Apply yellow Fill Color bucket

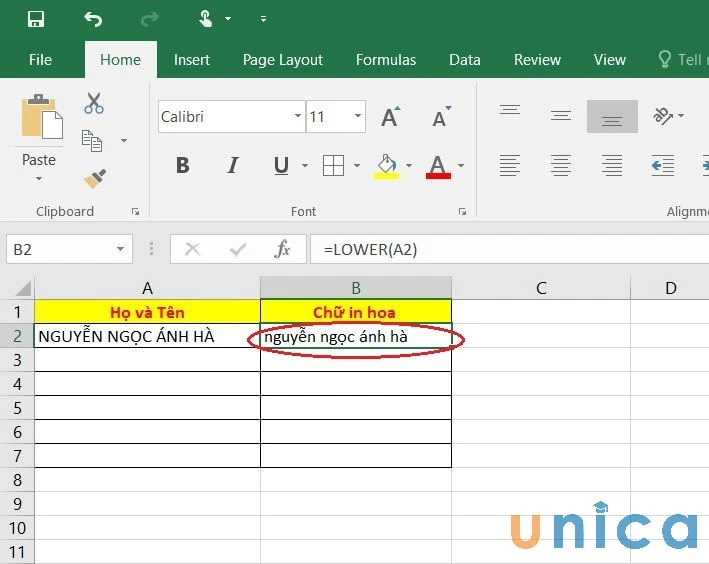tap(387, 166)
